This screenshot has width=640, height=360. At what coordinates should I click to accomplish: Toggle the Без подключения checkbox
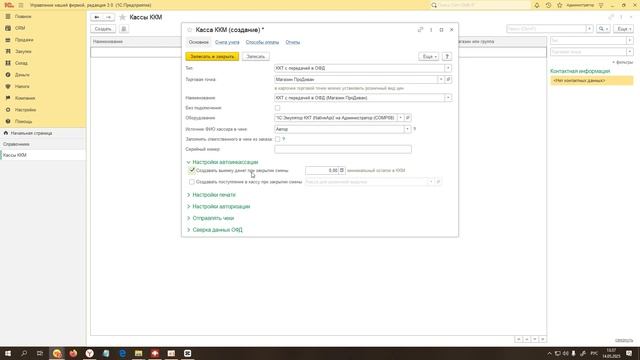click(278, 108)
